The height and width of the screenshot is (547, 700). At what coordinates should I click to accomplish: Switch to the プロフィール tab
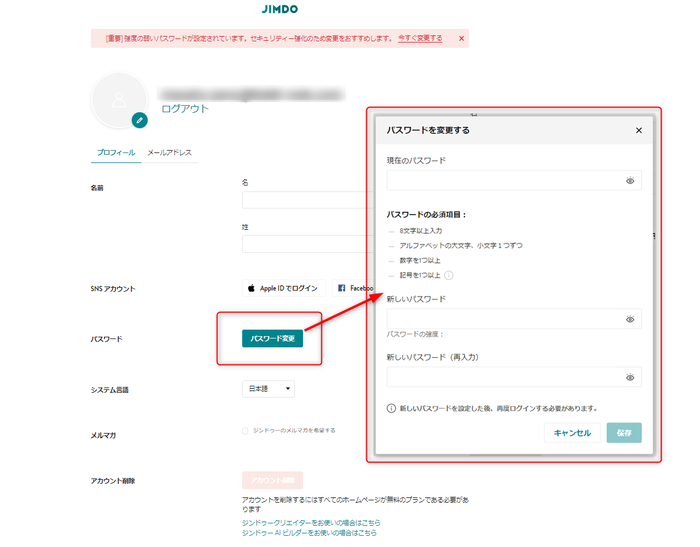116,153
